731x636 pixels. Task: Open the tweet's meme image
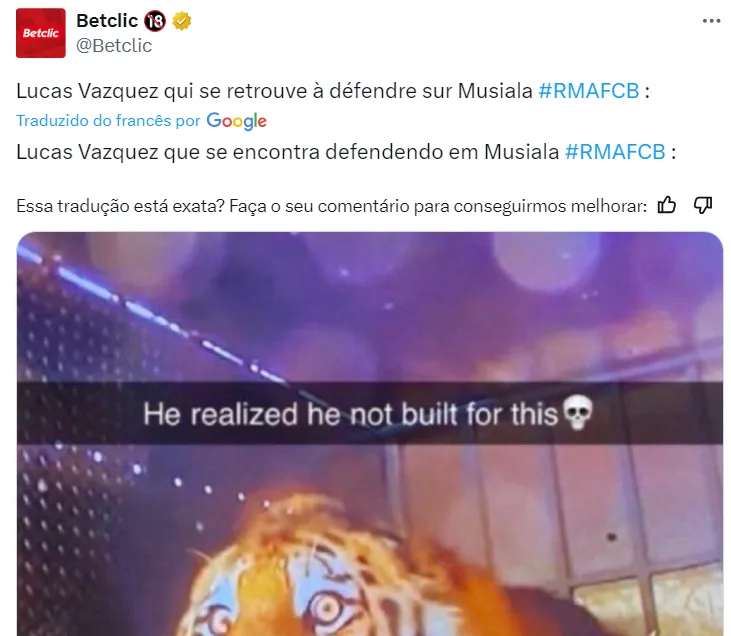(x=370, y=434)
